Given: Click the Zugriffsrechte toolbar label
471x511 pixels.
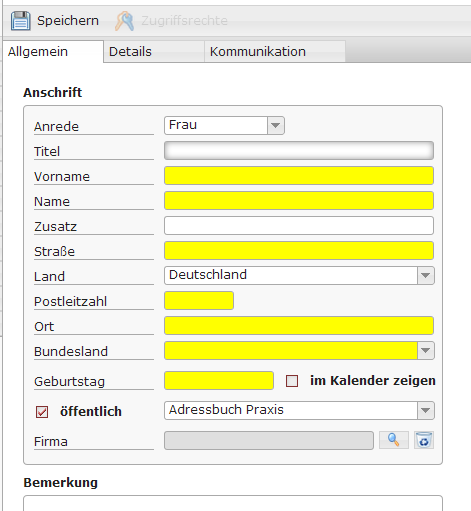Looking at the screenshot, I should (x=184, y=21).
